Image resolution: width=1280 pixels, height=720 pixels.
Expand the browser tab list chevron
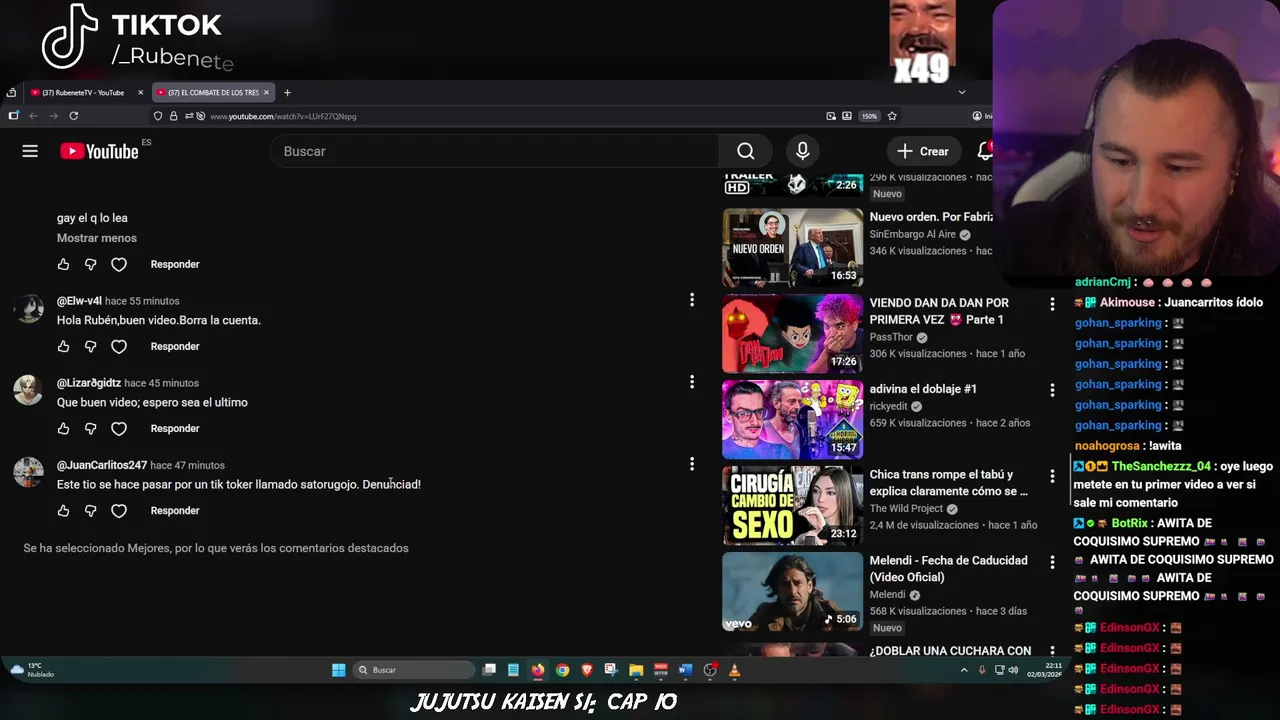pyautogui.click(x=962, y=92)
